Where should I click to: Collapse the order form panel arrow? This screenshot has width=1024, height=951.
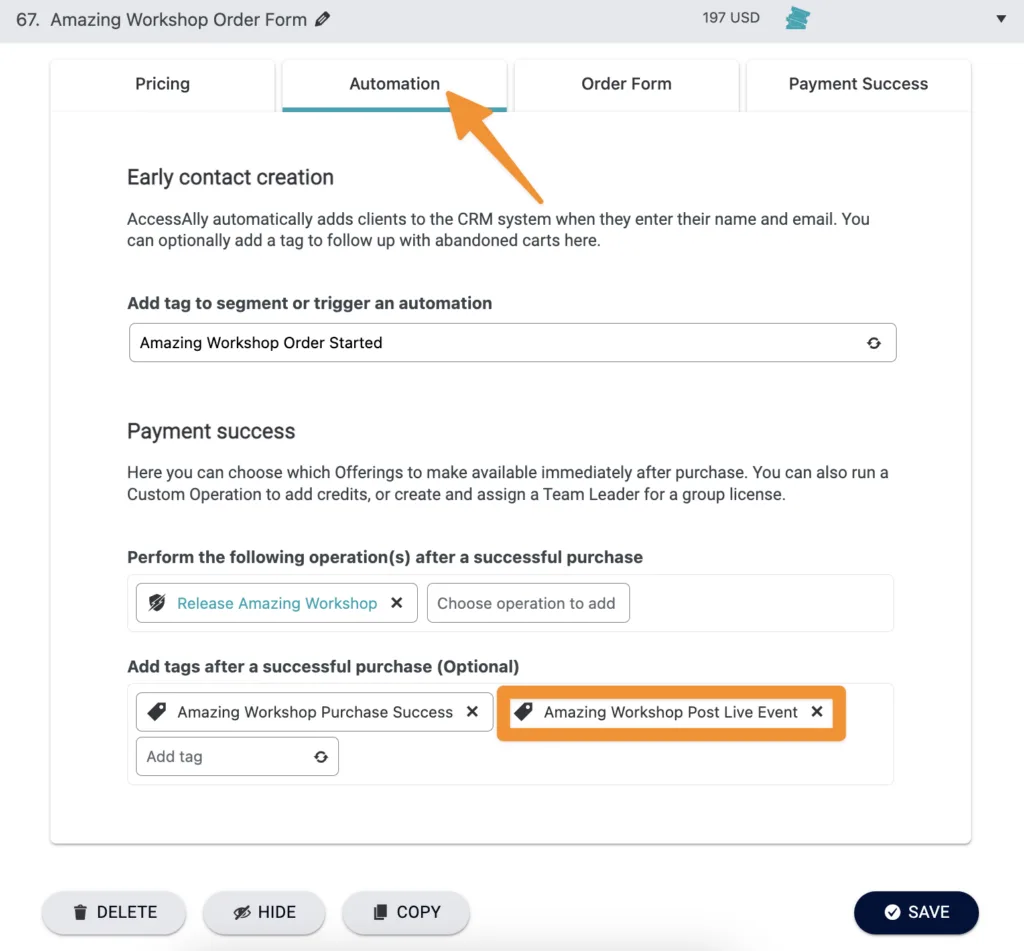point(1001,19)
